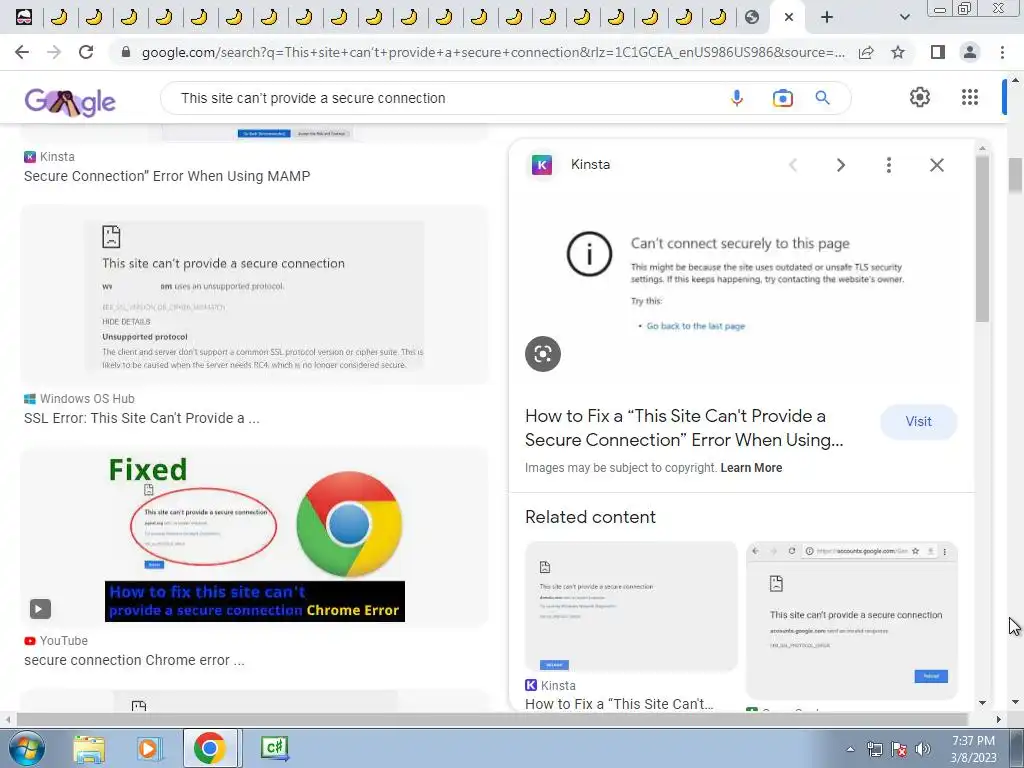Click the Google logo
The height and width of the screenshot is (768, 1024).
click(x=70, y=101)
